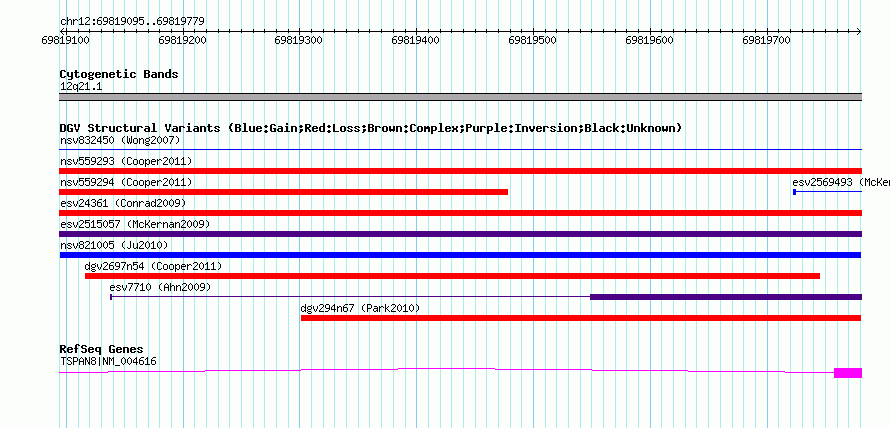The width and height of the screenshot is (890, 428).
Task: Click the nsv832450 (Wong2007) label
Action: [120, 140]
